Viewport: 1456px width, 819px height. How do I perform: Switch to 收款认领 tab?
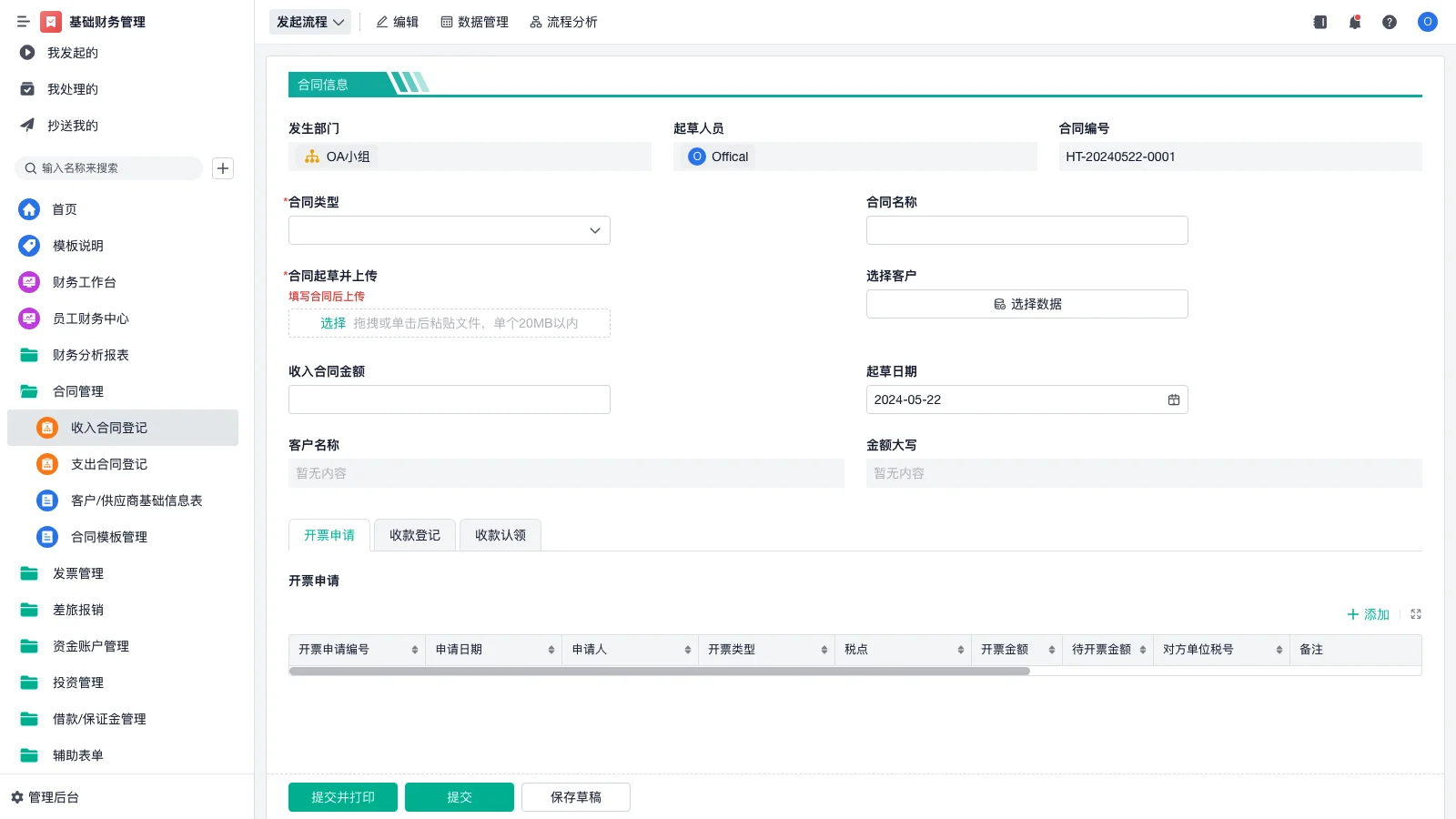[500, 535]
